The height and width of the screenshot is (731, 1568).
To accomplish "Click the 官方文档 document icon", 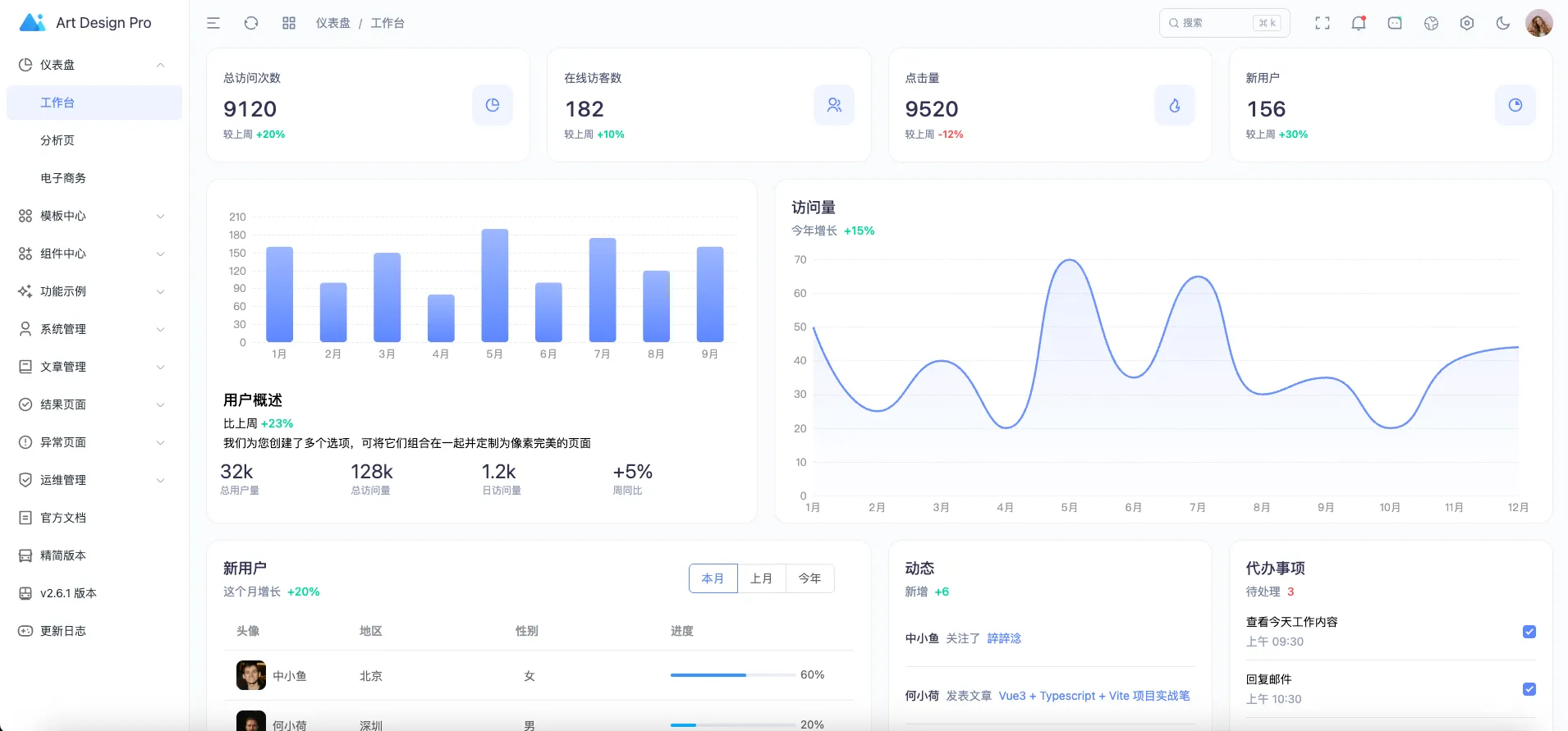I will pyautogui.click(x=25, y=518).
